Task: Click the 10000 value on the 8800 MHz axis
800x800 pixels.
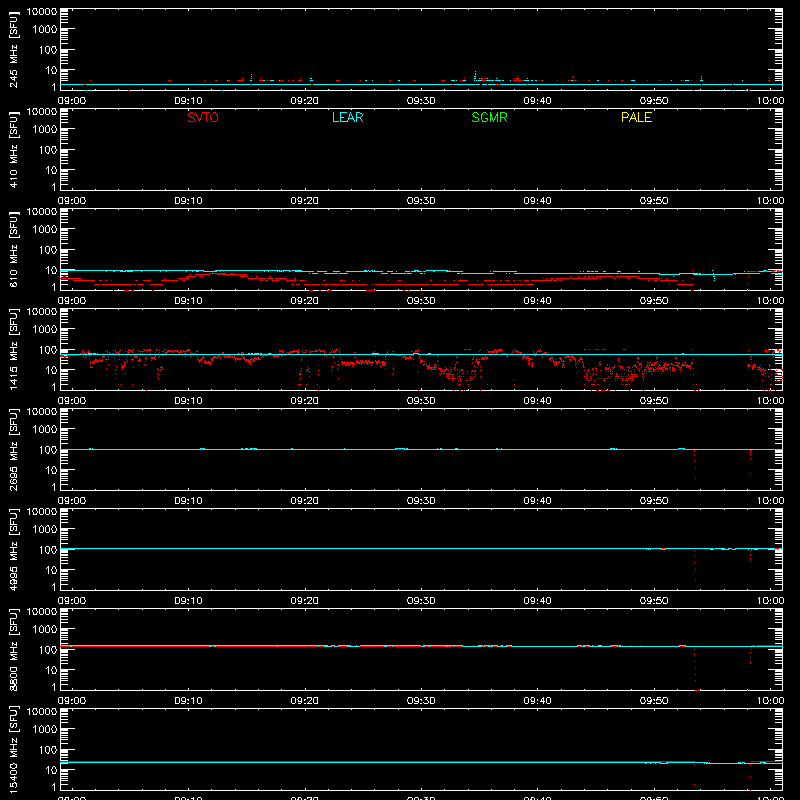Action: pos(42,612)
